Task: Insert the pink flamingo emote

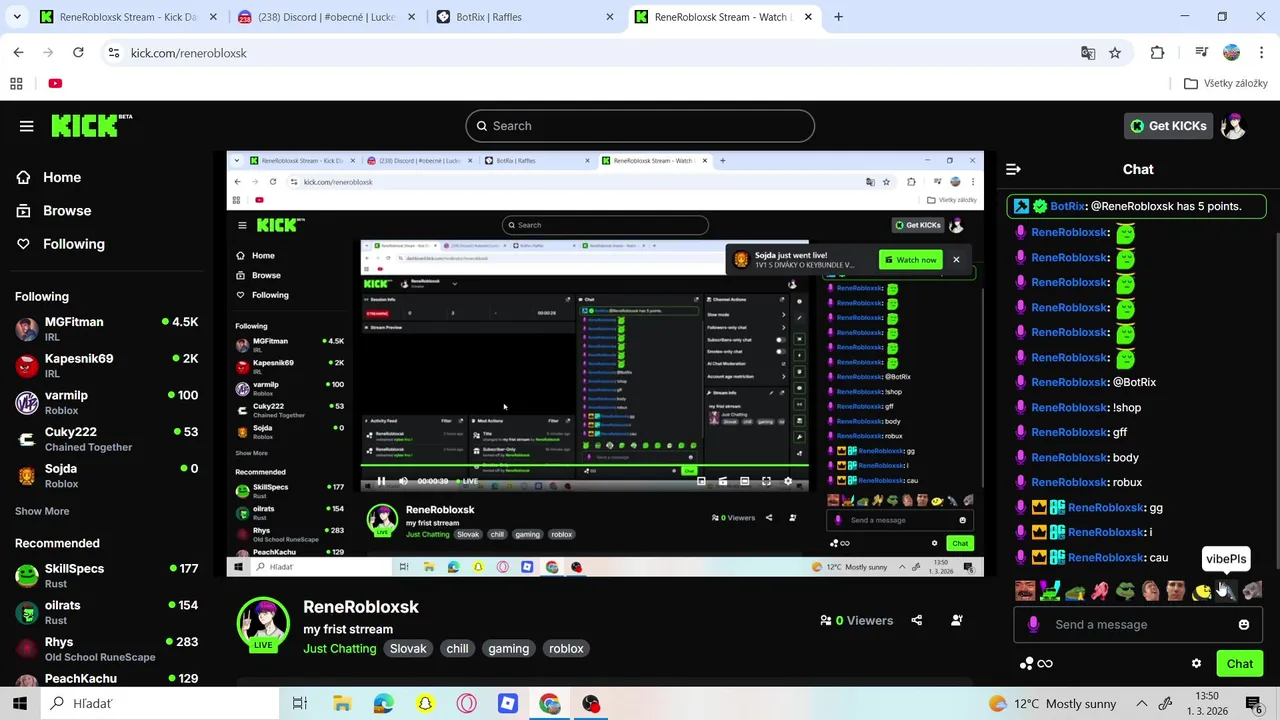Action: pos(1100,591)
